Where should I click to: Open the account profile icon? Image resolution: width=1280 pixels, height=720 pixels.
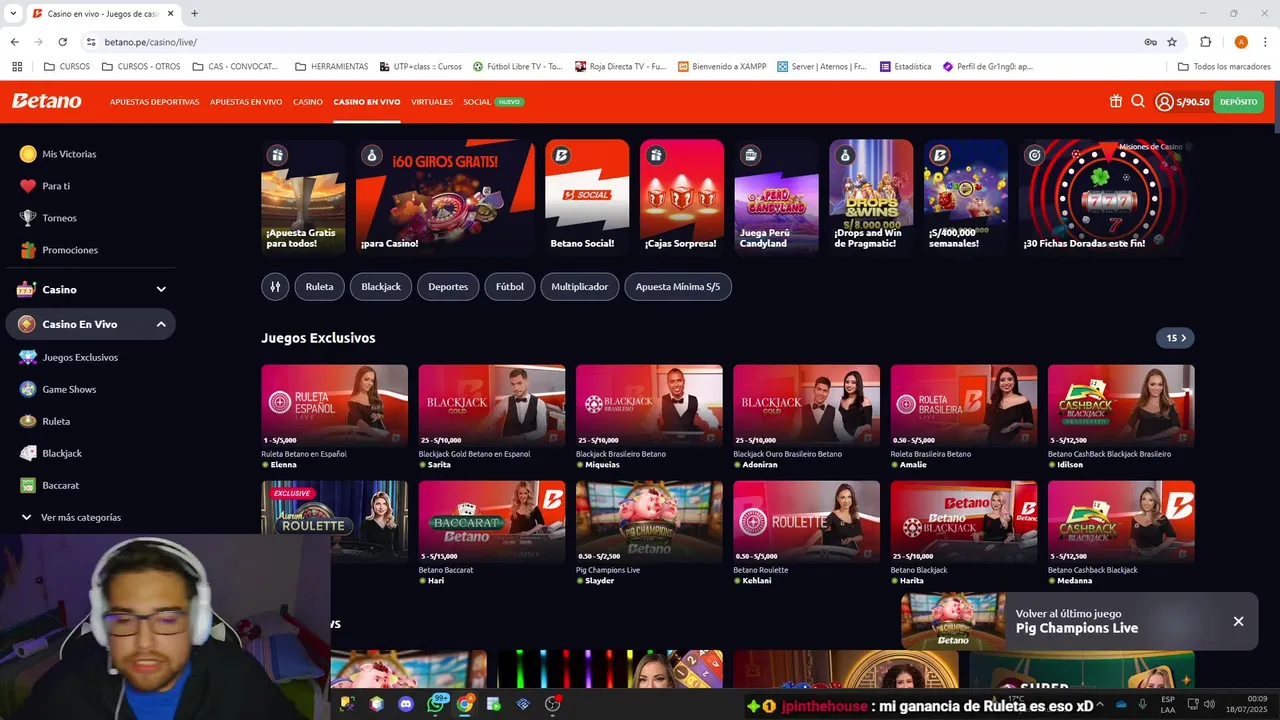(1164, 101)
